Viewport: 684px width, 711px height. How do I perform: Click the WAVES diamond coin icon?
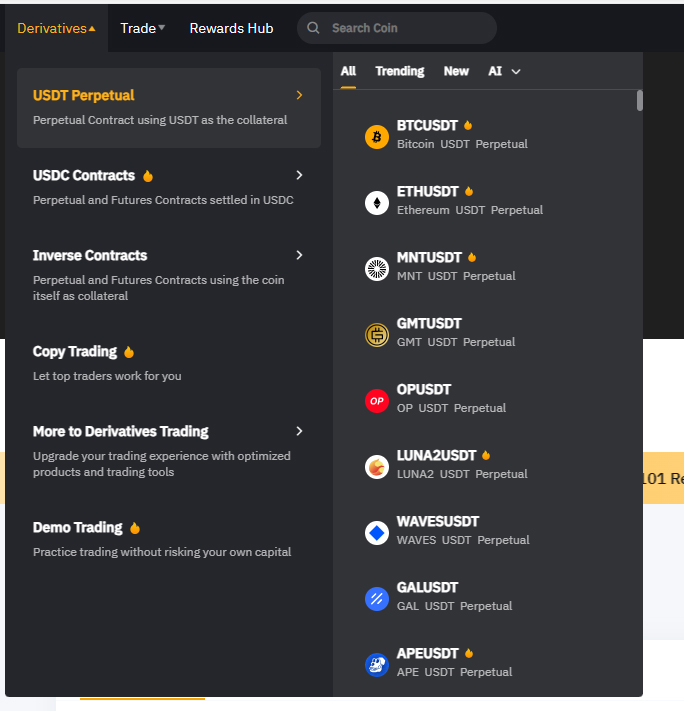coord(377,533)
